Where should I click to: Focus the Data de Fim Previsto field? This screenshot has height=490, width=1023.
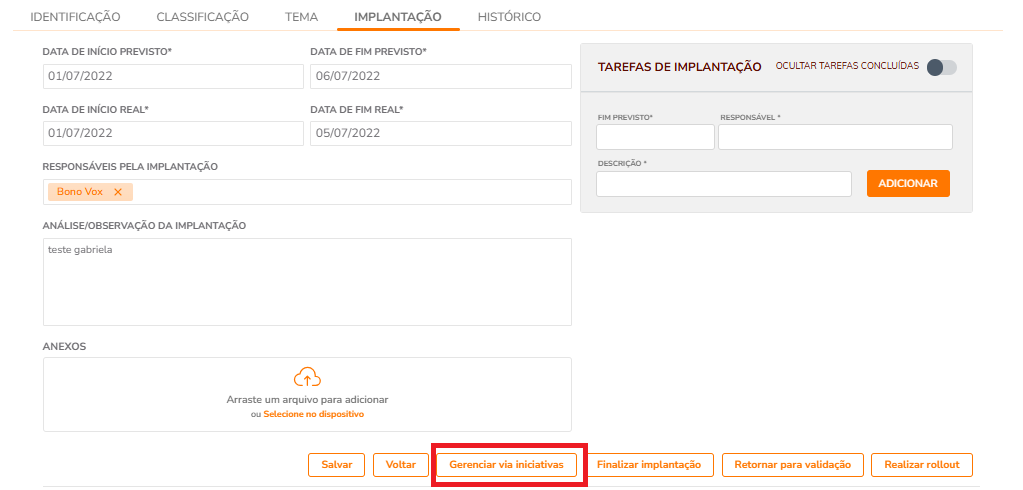pos(441,76)
